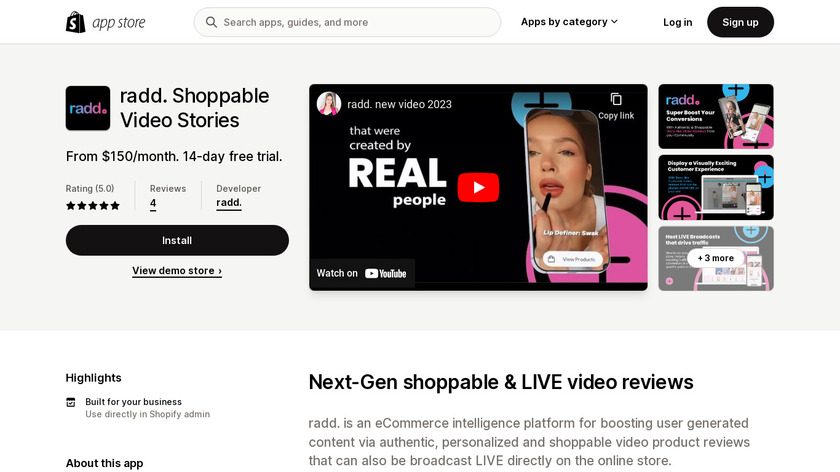Select the Use directly in Shopify admin text
The width and height of the screenshot is (840, 472).
(x=147, y=414)
